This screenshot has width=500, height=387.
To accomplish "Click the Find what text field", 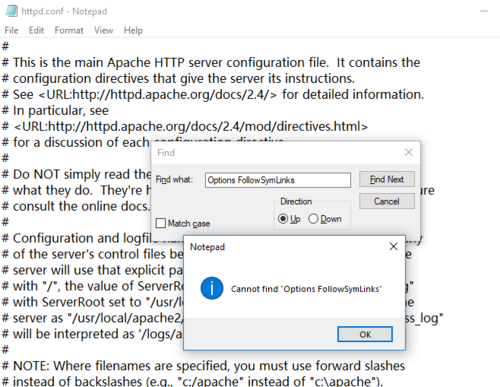I will pos(278,180).
